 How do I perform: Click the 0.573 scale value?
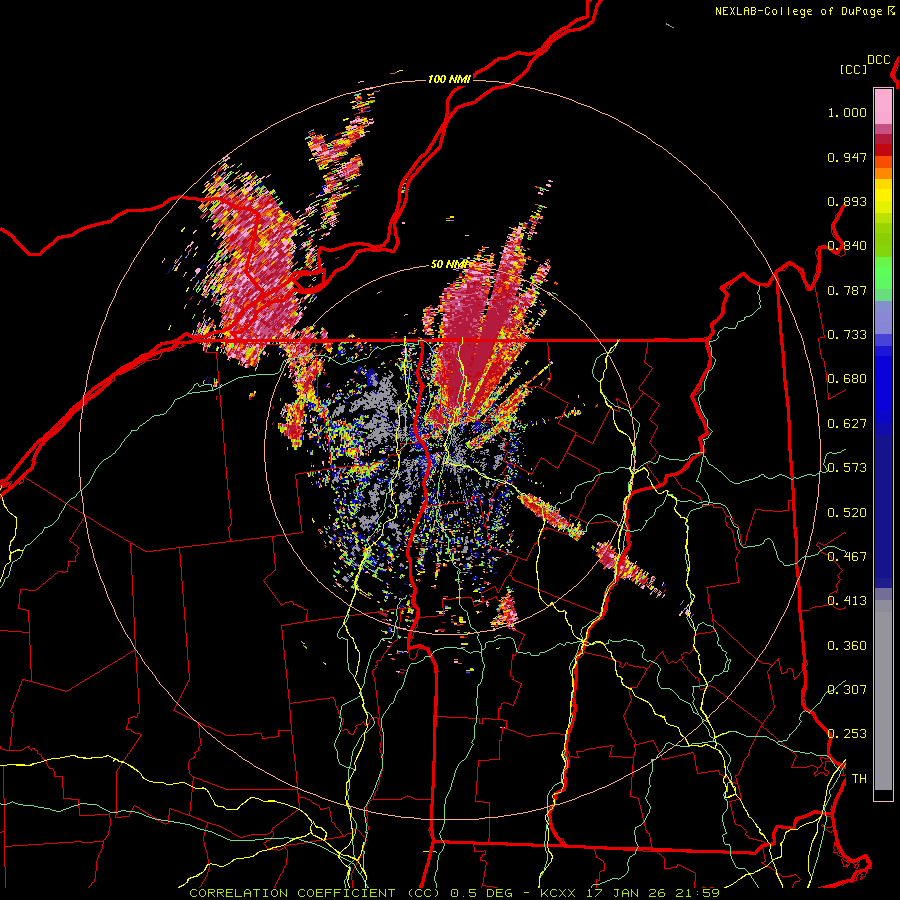tap(847, 468)
